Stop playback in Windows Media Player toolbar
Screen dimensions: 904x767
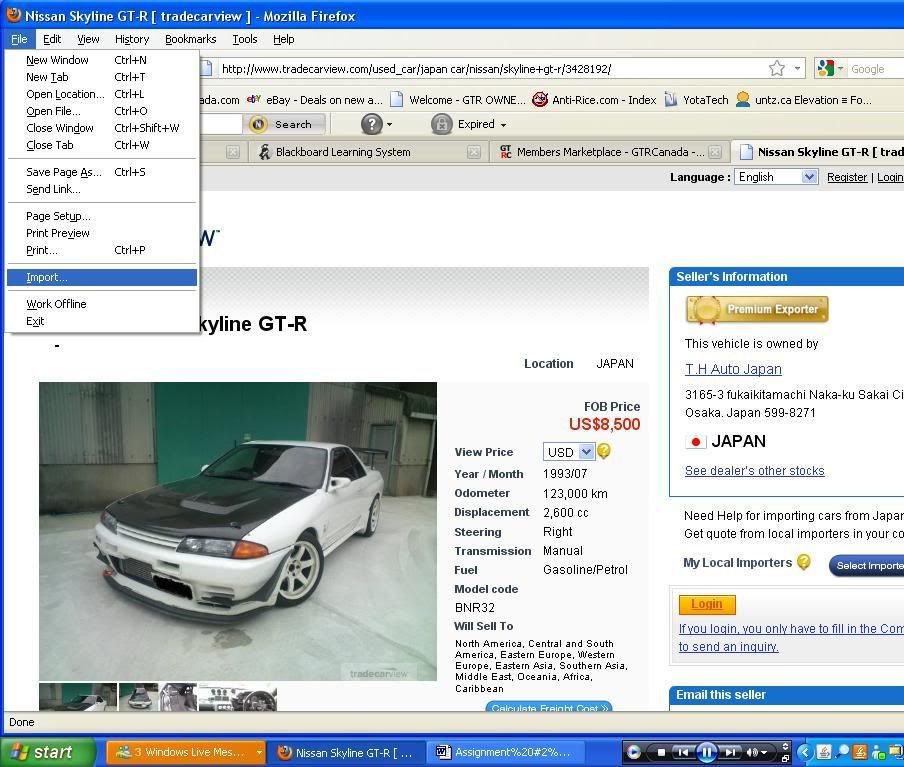(x=661, y=752)
